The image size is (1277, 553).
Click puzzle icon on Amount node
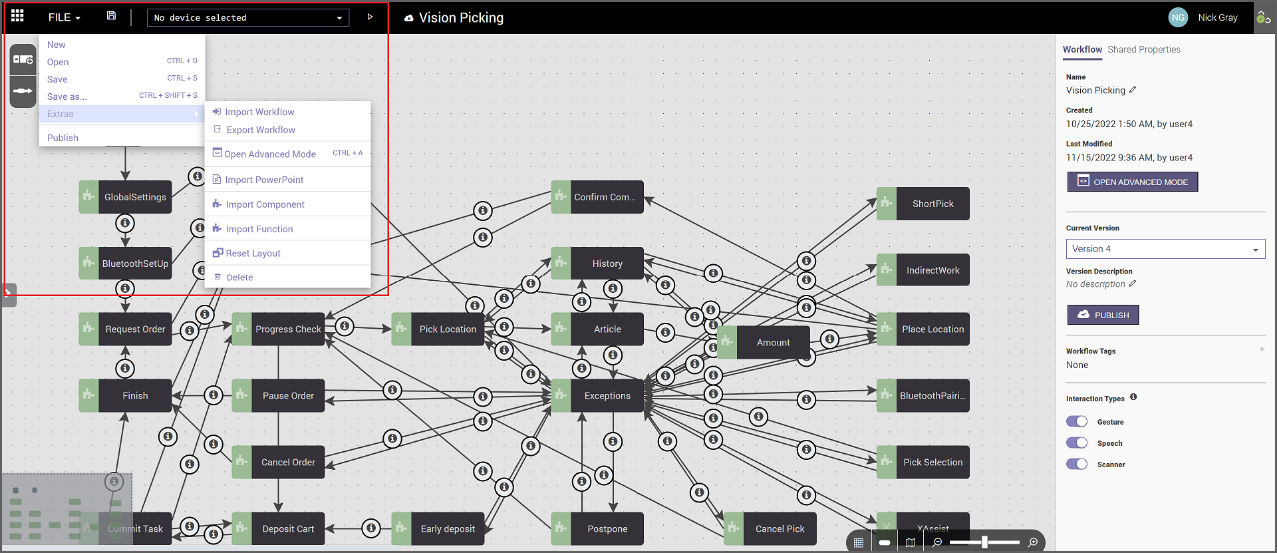[x=727, y=342]
